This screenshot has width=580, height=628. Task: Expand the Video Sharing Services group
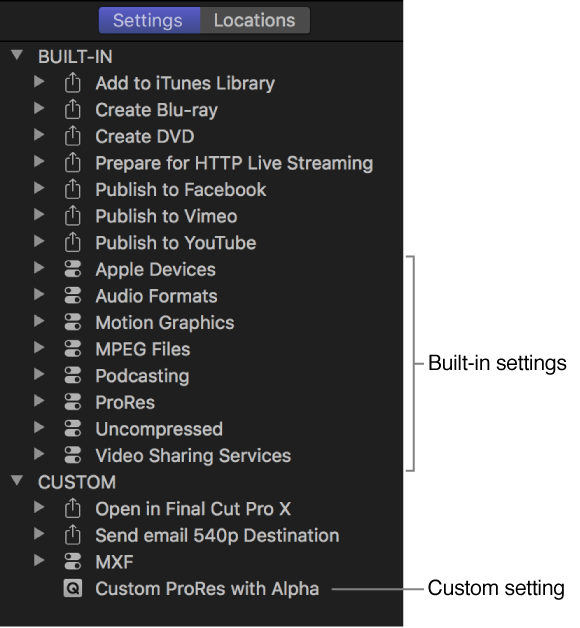point(39,454)
